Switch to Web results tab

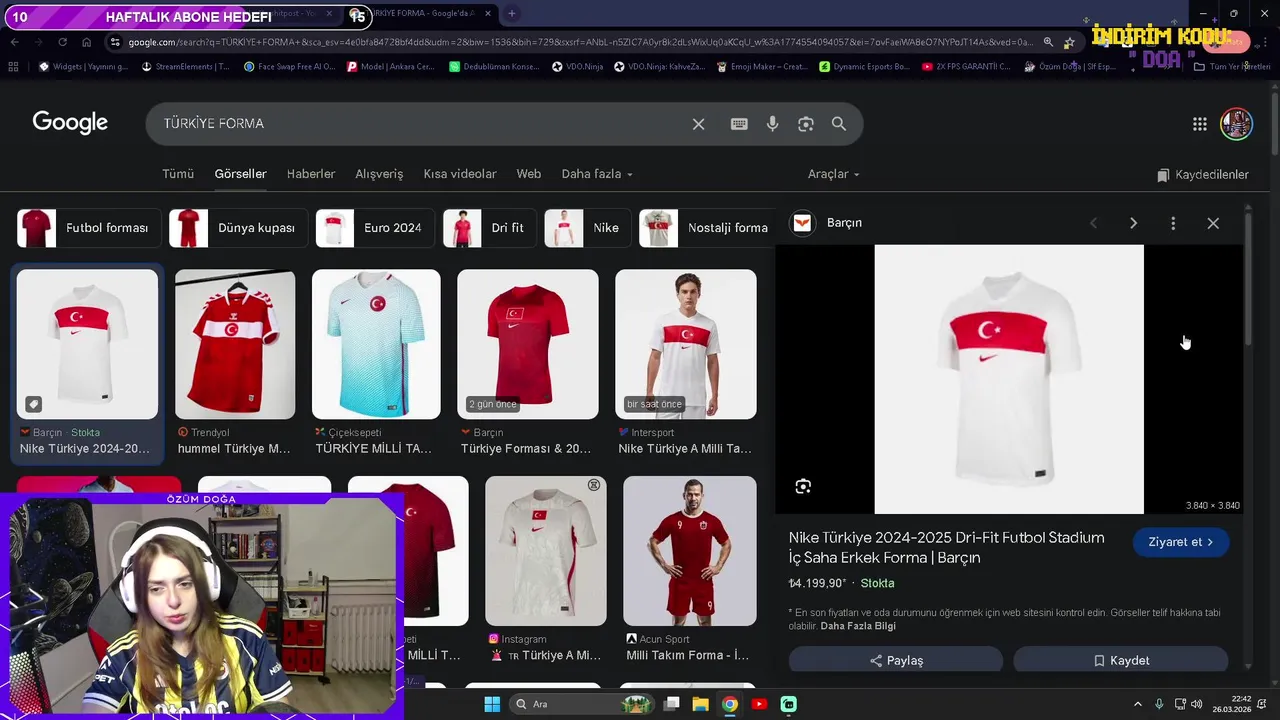coord(529,174)
